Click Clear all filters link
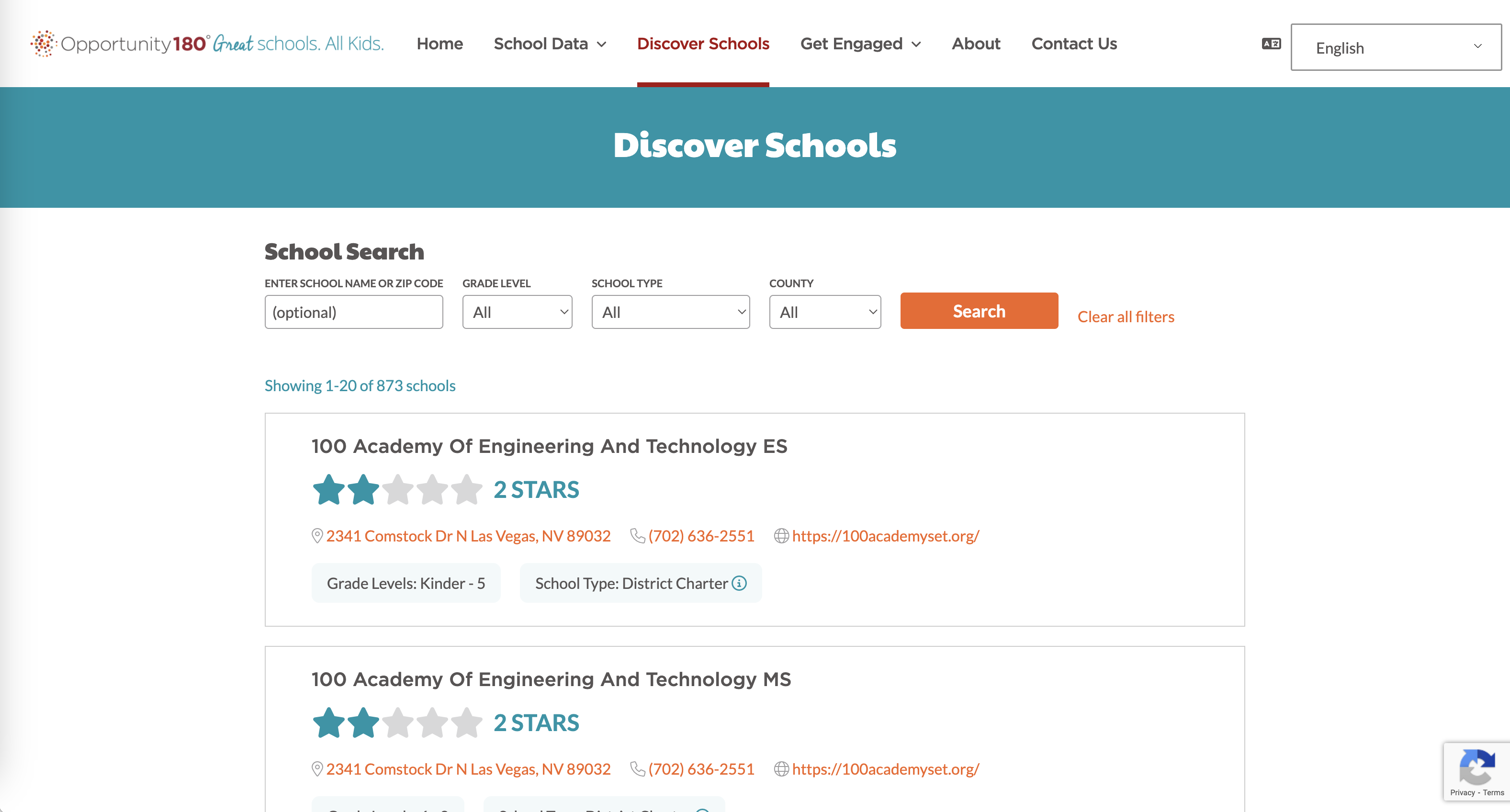Screen dimensions: 1510x812 [x=1126, y=316]
